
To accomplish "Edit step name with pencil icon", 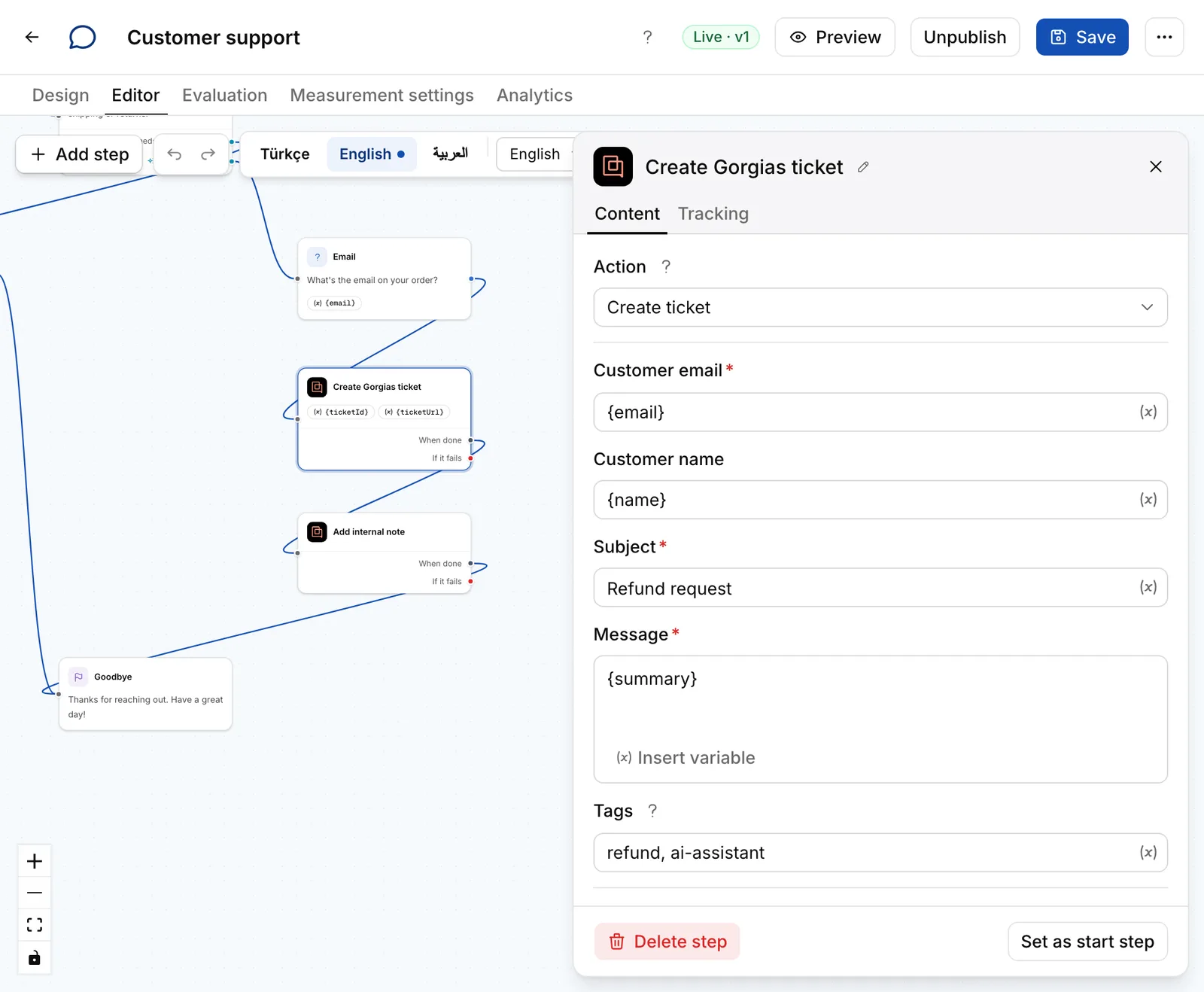I will (863, 167).
